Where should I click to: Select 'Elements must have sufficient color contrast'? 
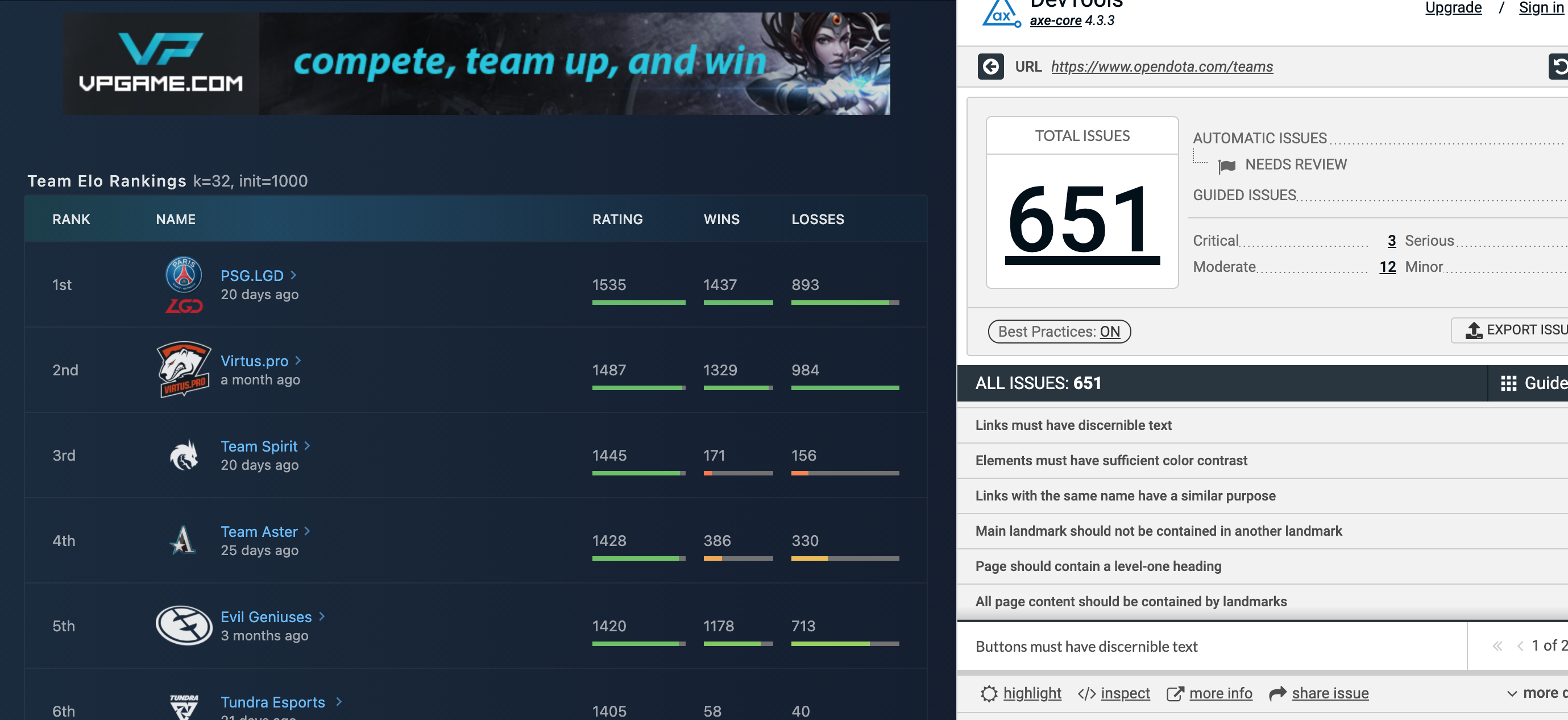point(1111,461)
